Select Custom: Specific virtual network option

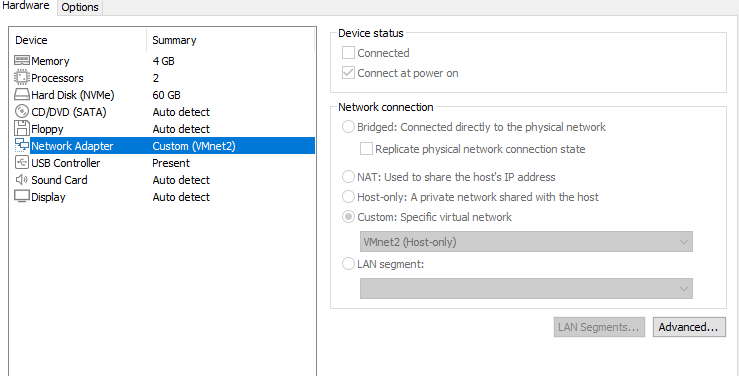click(x=348, y=217)
